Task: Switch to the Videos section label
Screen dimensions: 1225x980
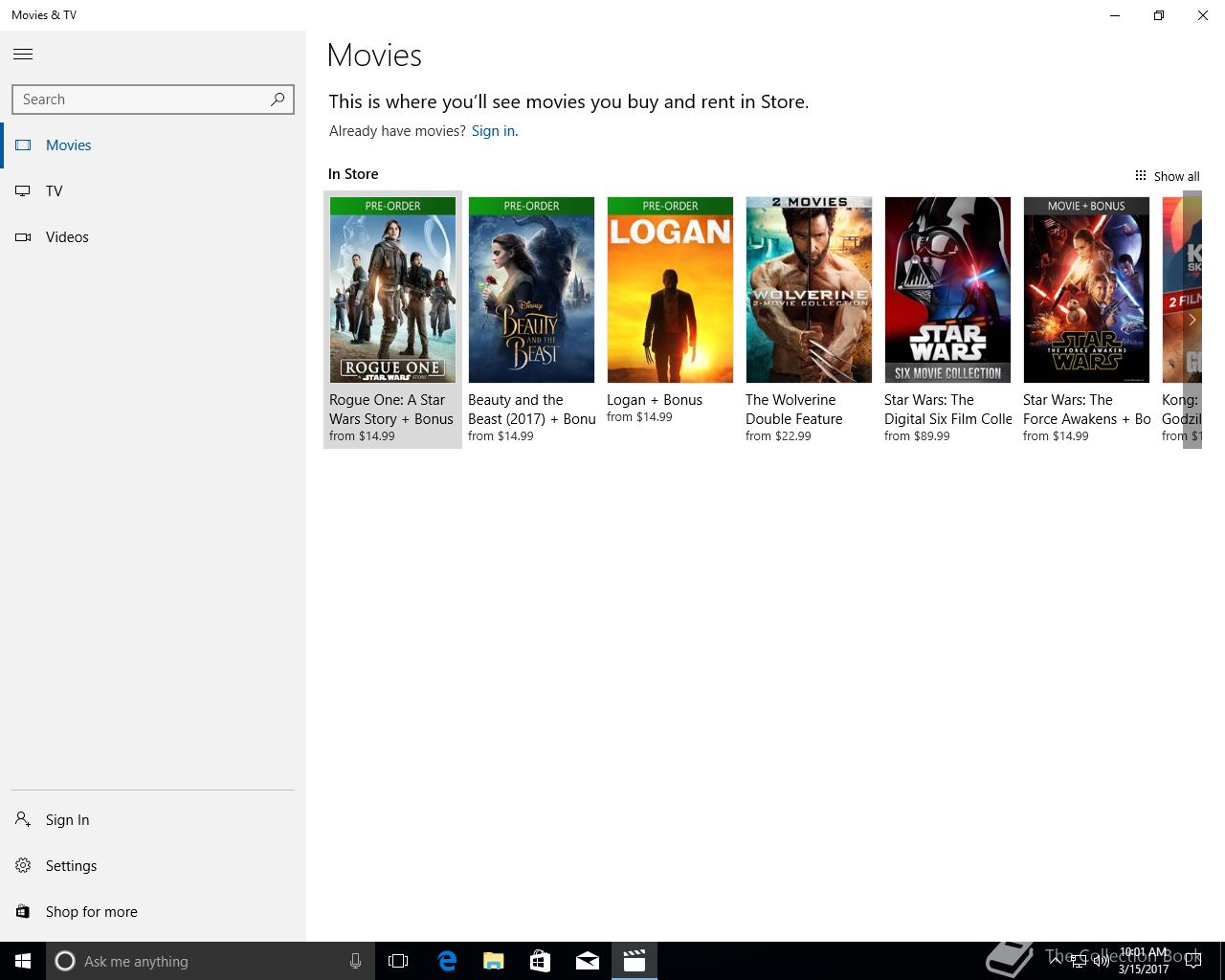Action: coord(67,237)
